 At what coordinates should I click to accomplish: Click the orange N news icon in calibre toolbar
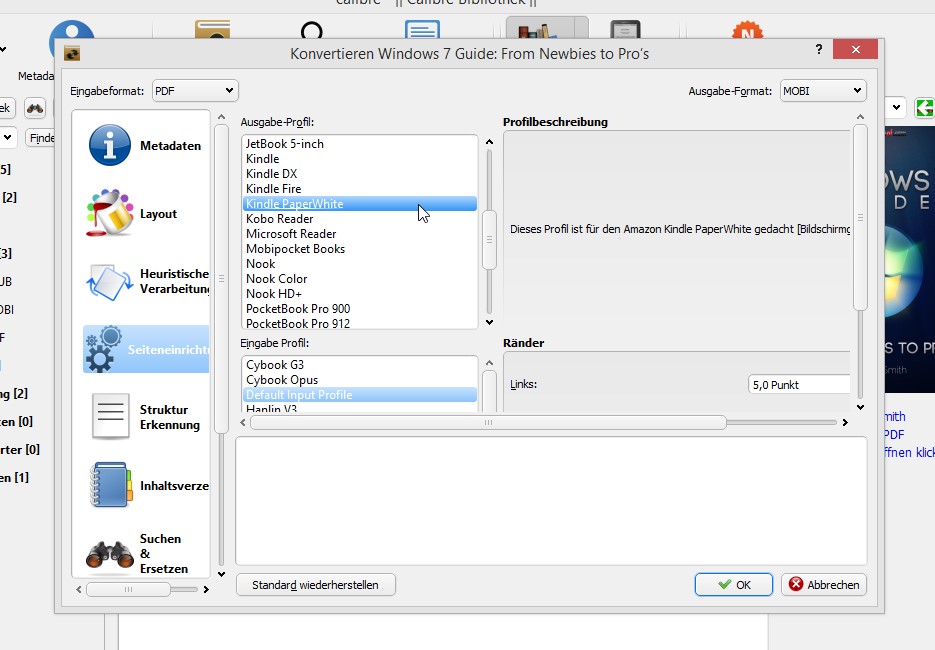pos(747,30)
